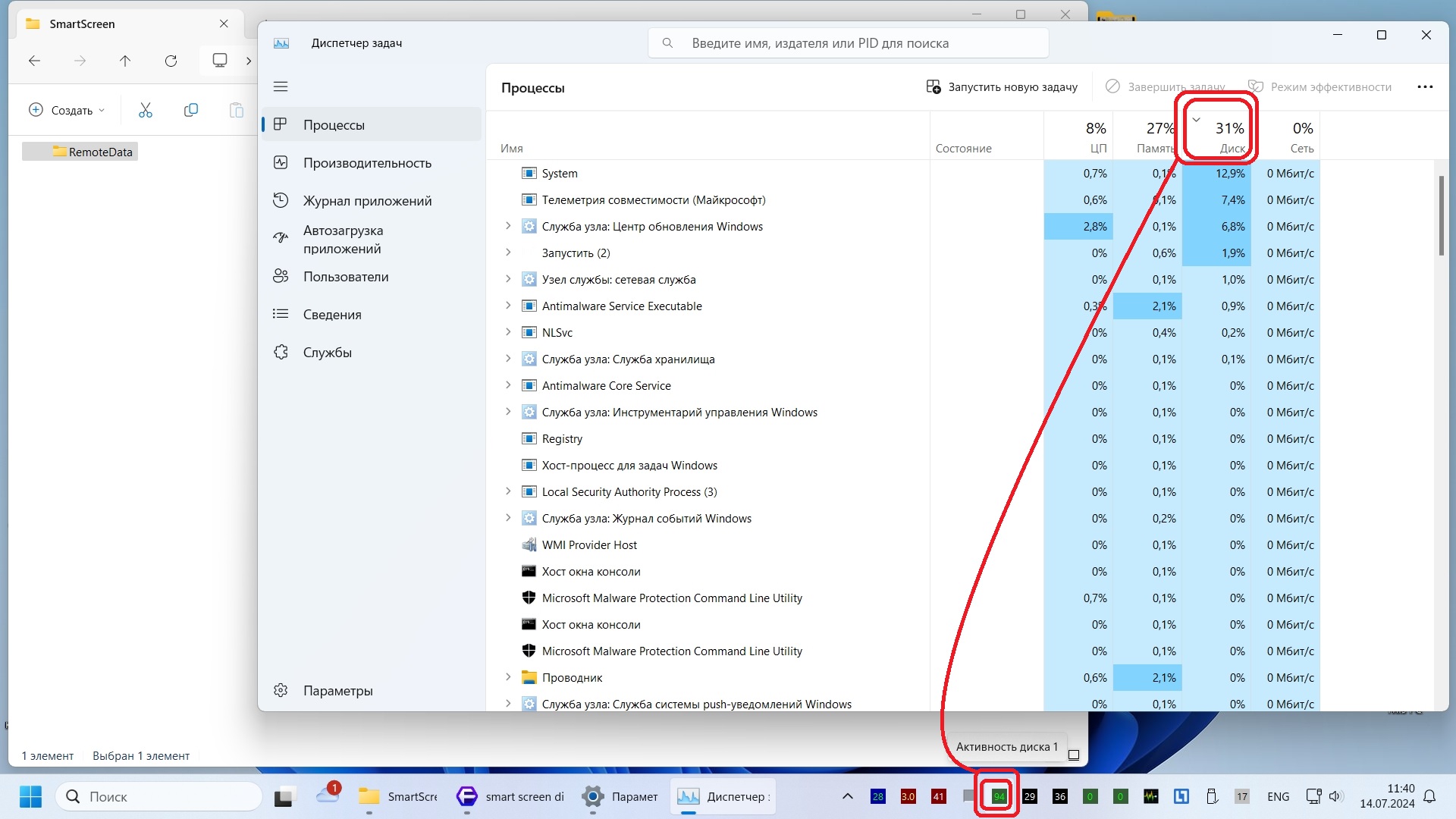The height and width of the screenshot is (819, 1456).
Task: Click the USB safely remove tray icon
Action: tap(1212, 796)
